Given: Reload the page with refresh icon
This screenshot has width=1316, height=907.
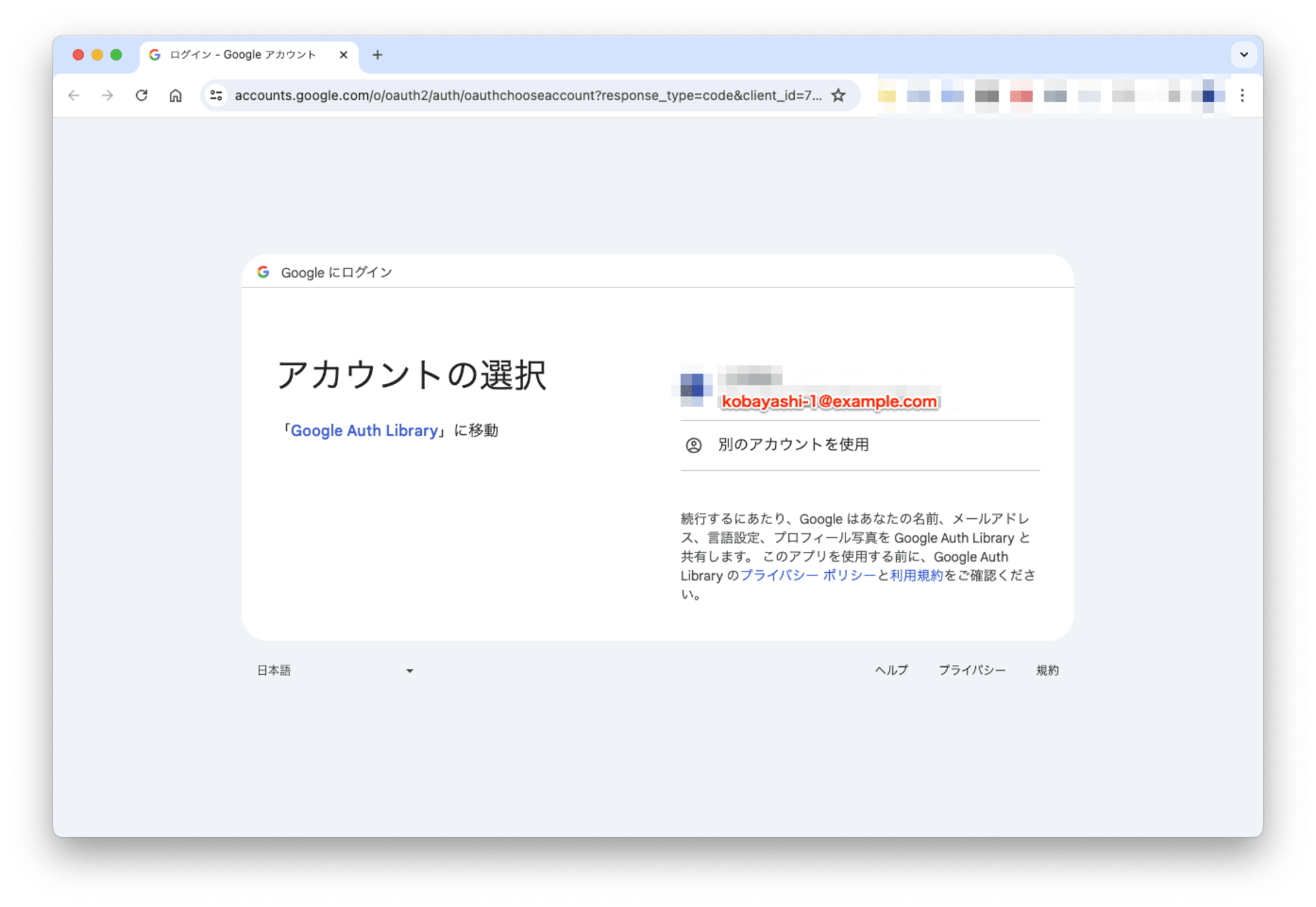Looking at the screenshot, I should click(x=141, y=95).
